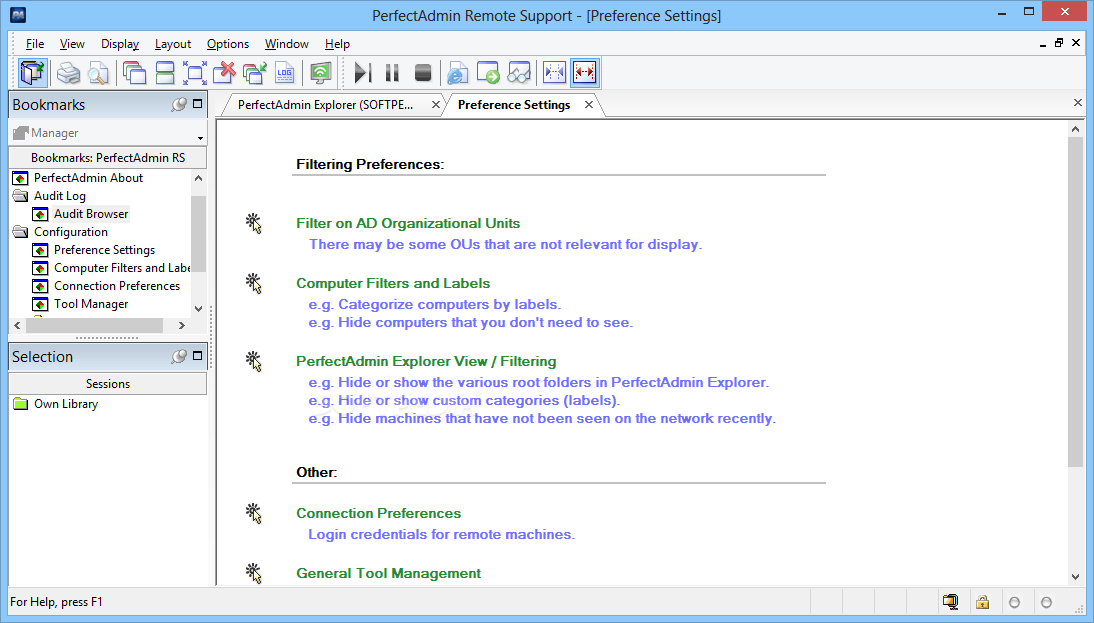Open the File menu
1094x623 pixels.
tap(35, 44)
